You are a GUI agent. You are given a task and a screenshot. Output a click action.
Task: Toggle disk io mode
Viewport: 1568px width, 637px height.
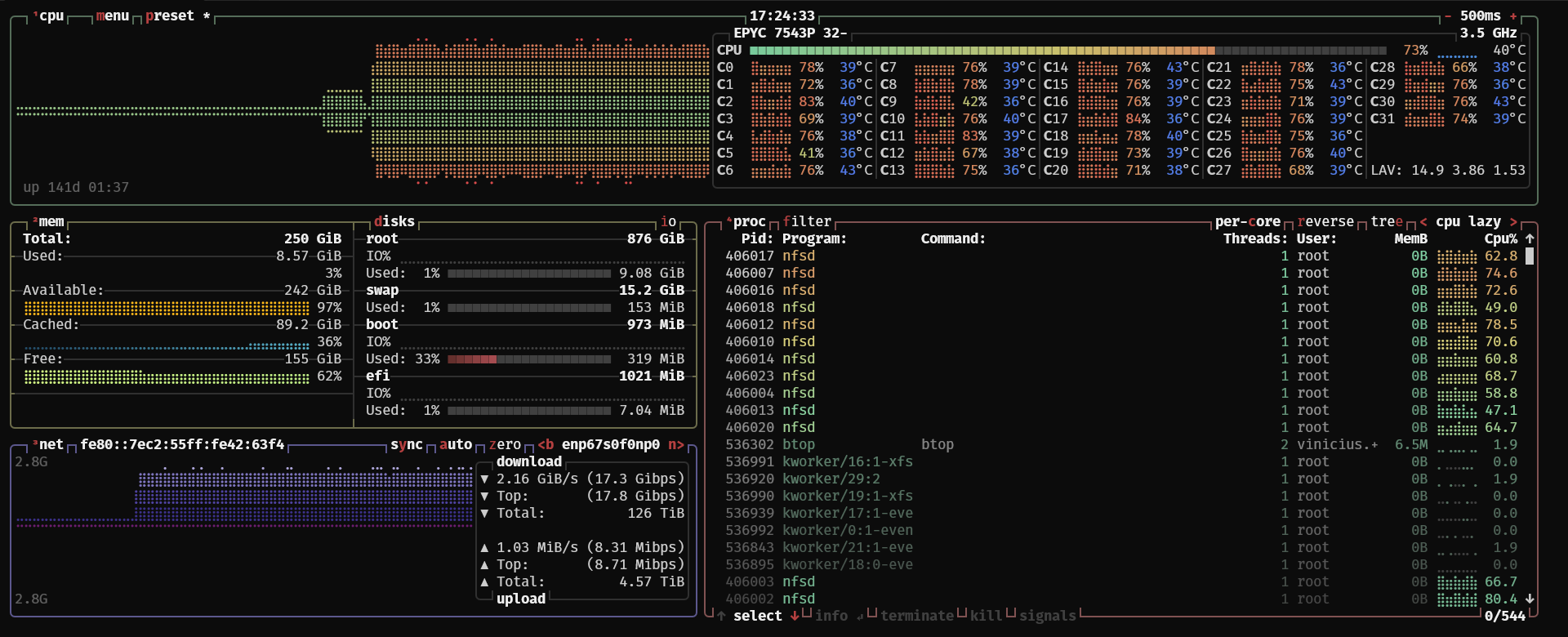[x=668, y=221]
